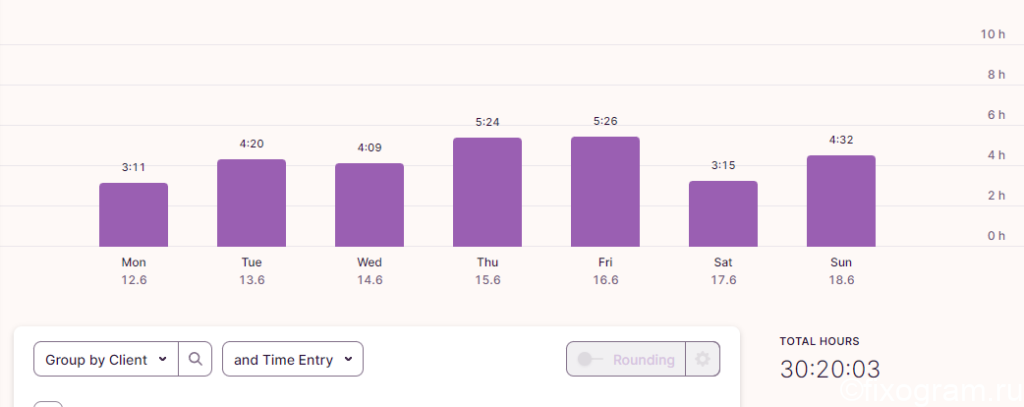Click the Total Hours 30:20:03 value
Image resolution: width=1024 pixels, height=407 pixels.
click(x=830, y=370)
